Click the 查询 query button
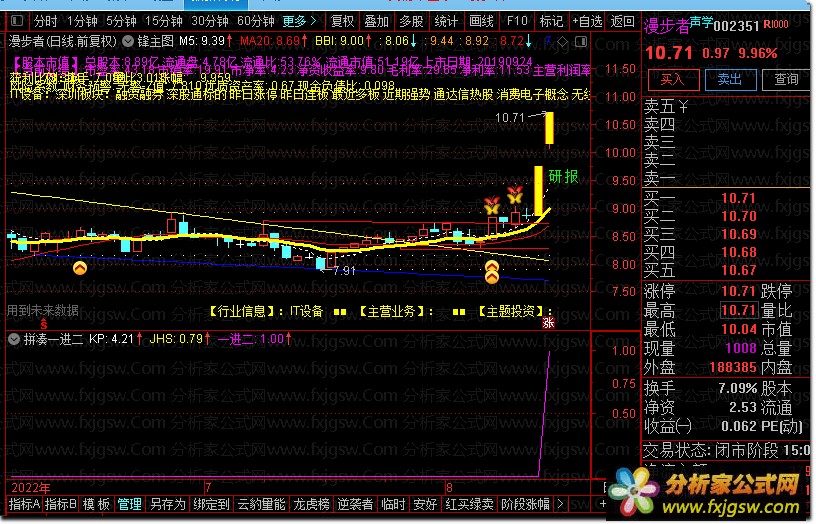Viewport: 816px width, 524px height. coord(786,80)
